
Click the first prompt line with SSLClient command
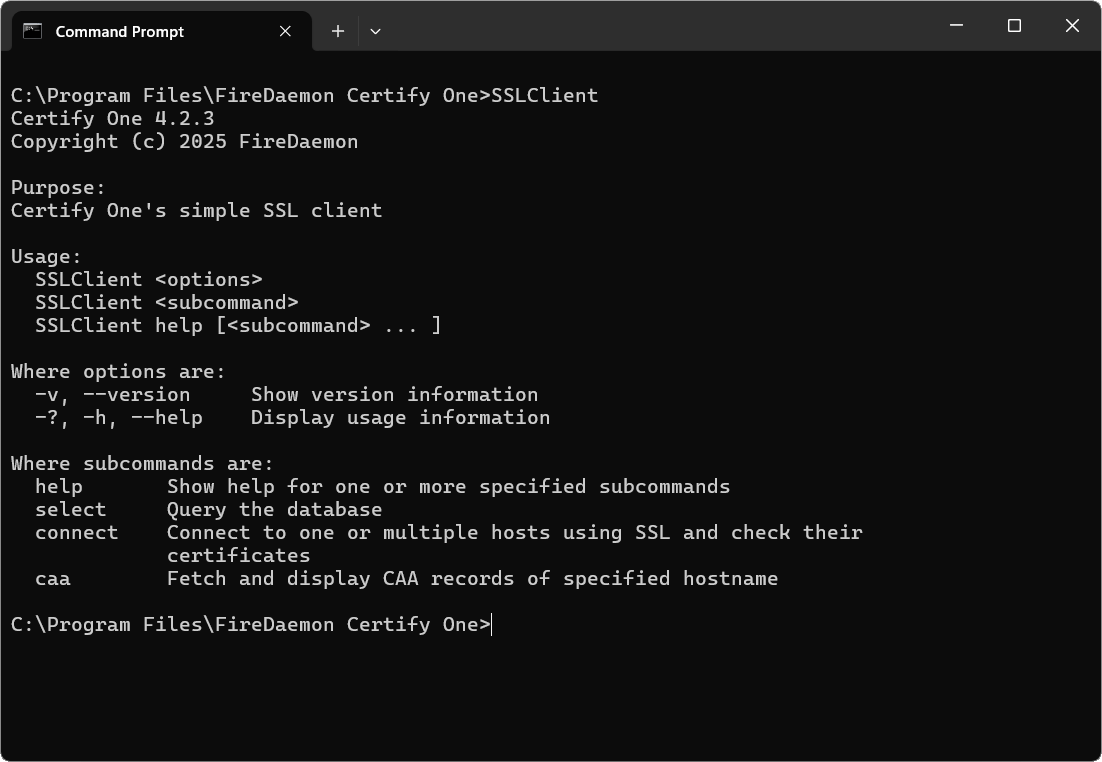304,95
